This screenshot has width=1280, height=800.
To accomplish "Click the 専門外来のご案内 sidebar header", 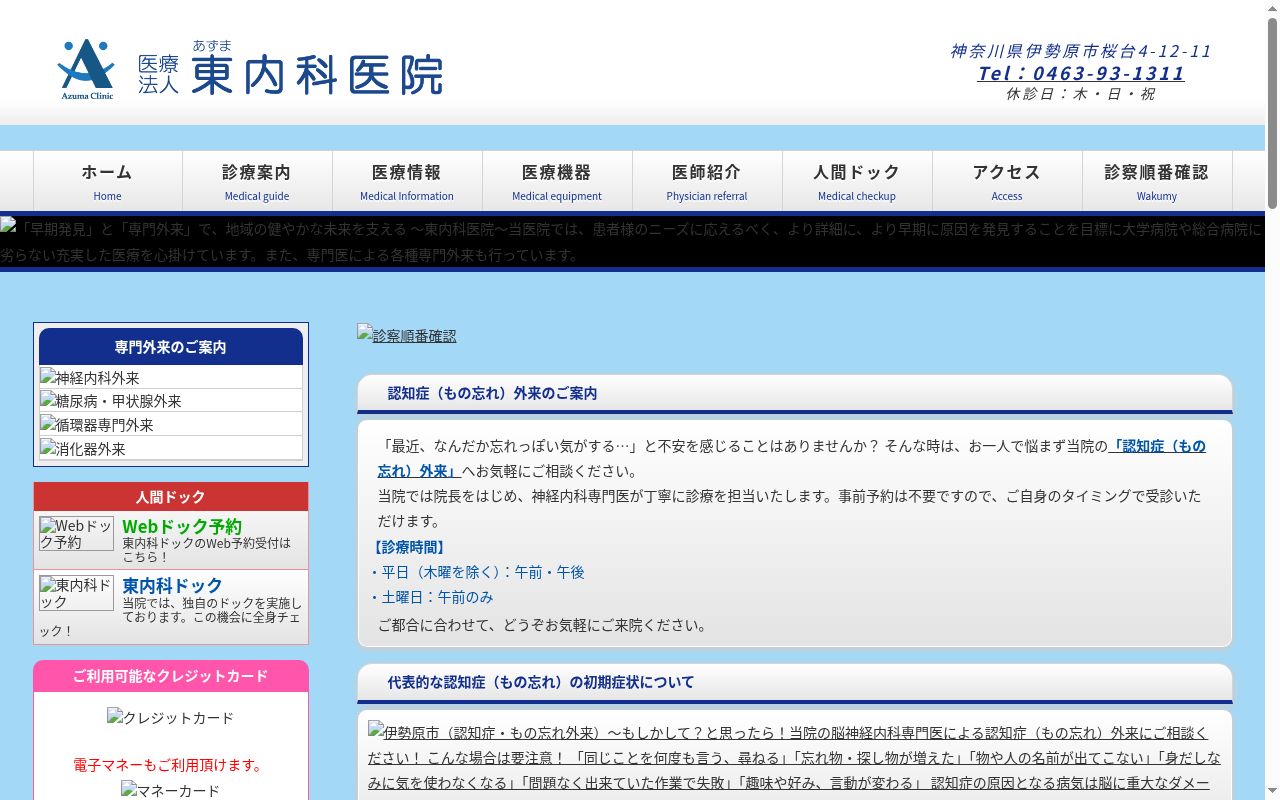I will 171,347.
